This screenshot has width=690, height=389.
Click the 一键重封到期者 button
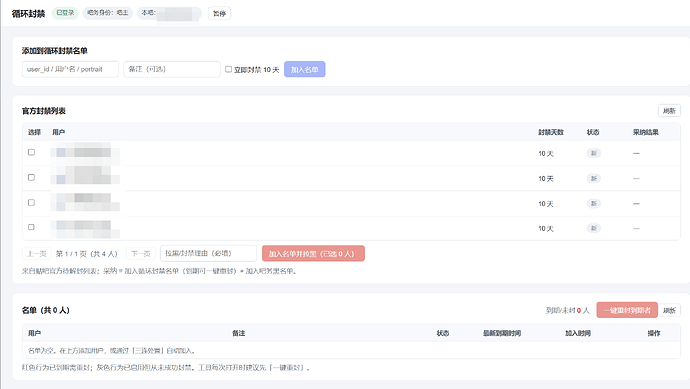(627, 310)
